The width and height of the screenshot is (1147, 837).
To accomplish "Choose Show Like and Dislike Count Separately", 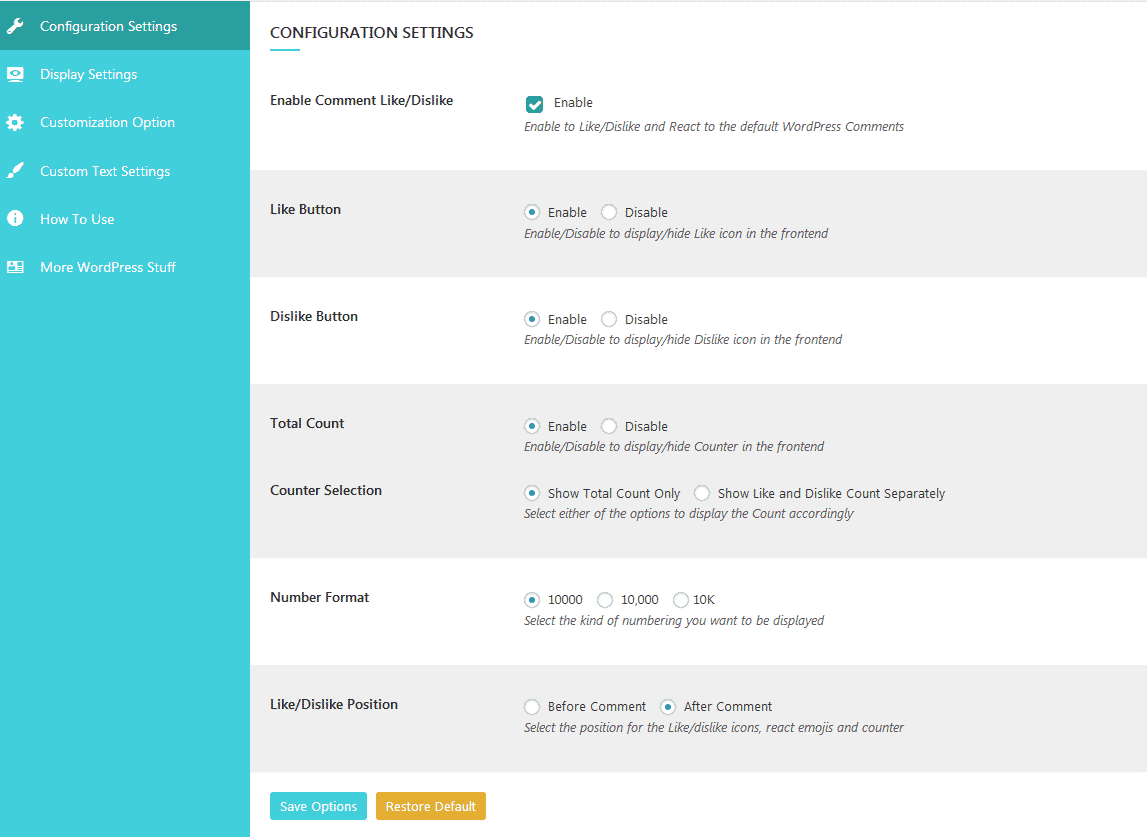I will point(702,493).
